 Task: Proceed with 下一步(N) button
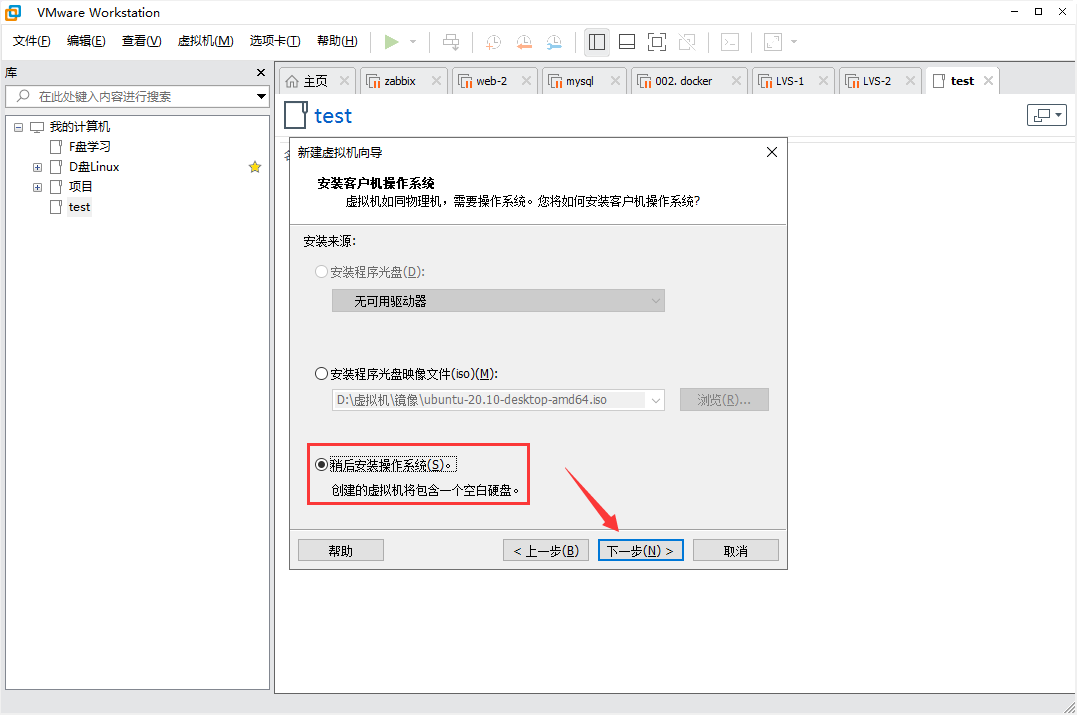(641, 551)
